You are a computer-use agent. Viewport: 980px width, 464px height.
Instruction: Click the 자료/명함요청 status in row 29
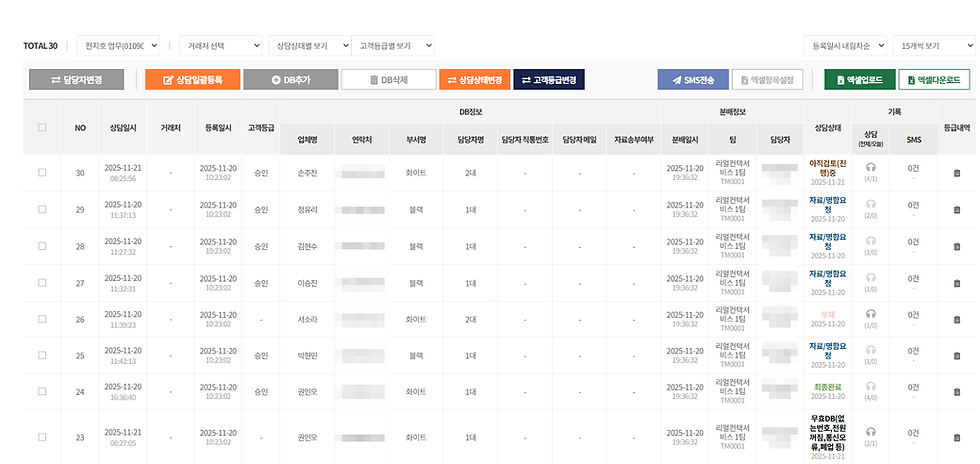point(828,205)
